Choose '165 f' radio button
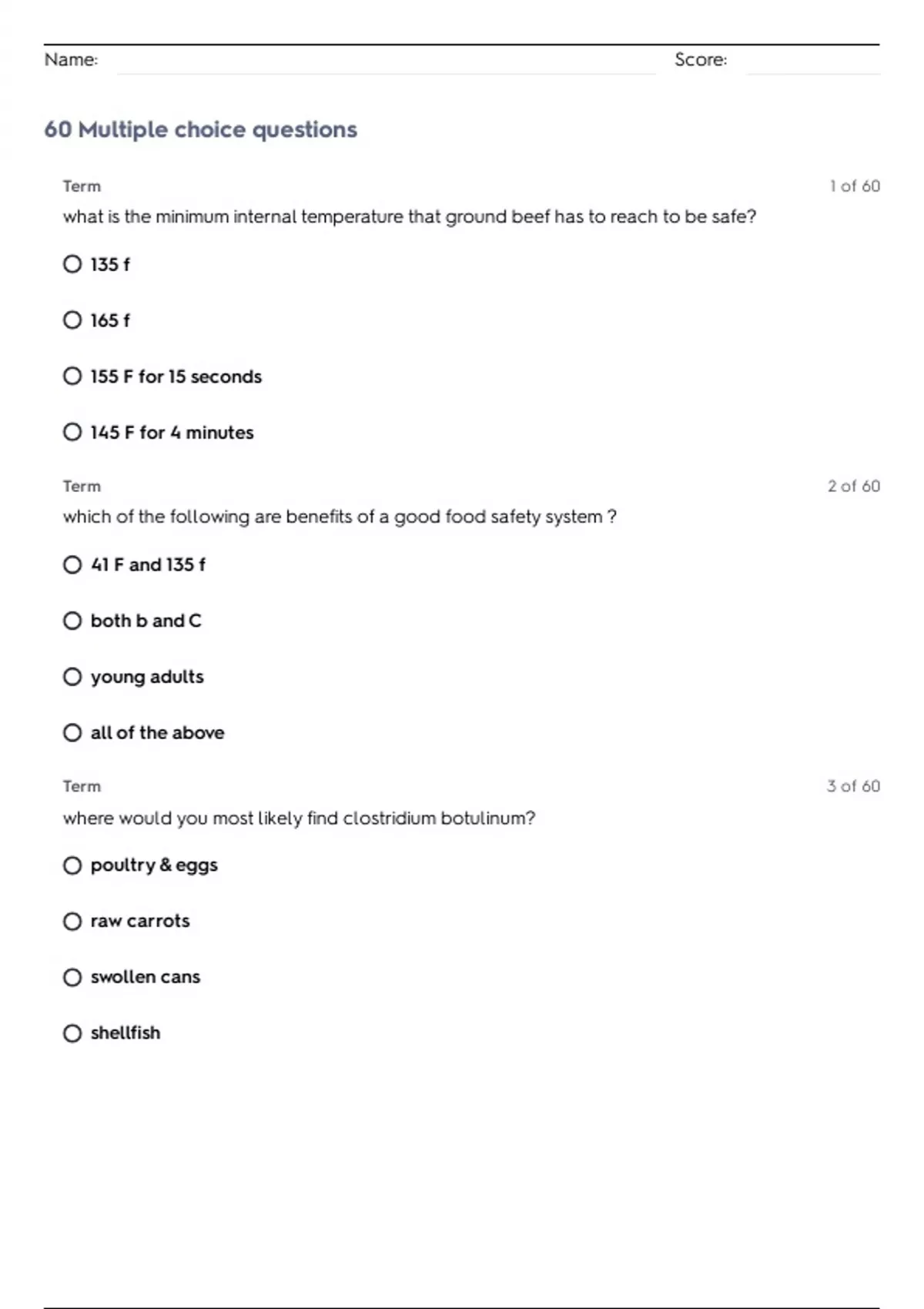 [72, 320]
